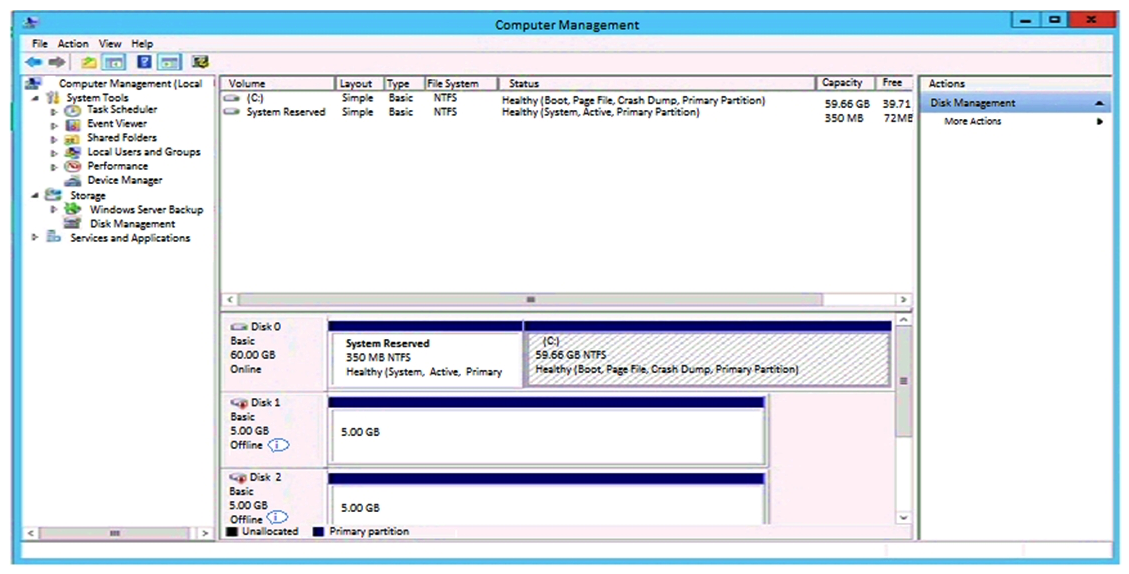This screenshot has width=1129, height=574.
Task: Select the (C:) 59.66 GB partition block
Action: point(709,359)
